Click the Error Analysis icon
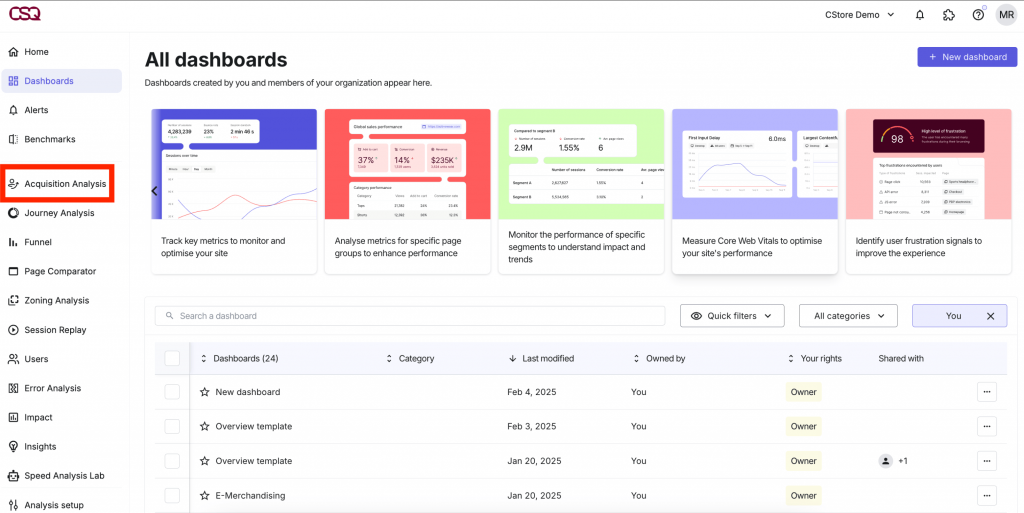The height and width of the screenshot is (513, 1024). (x=13, y=388)
